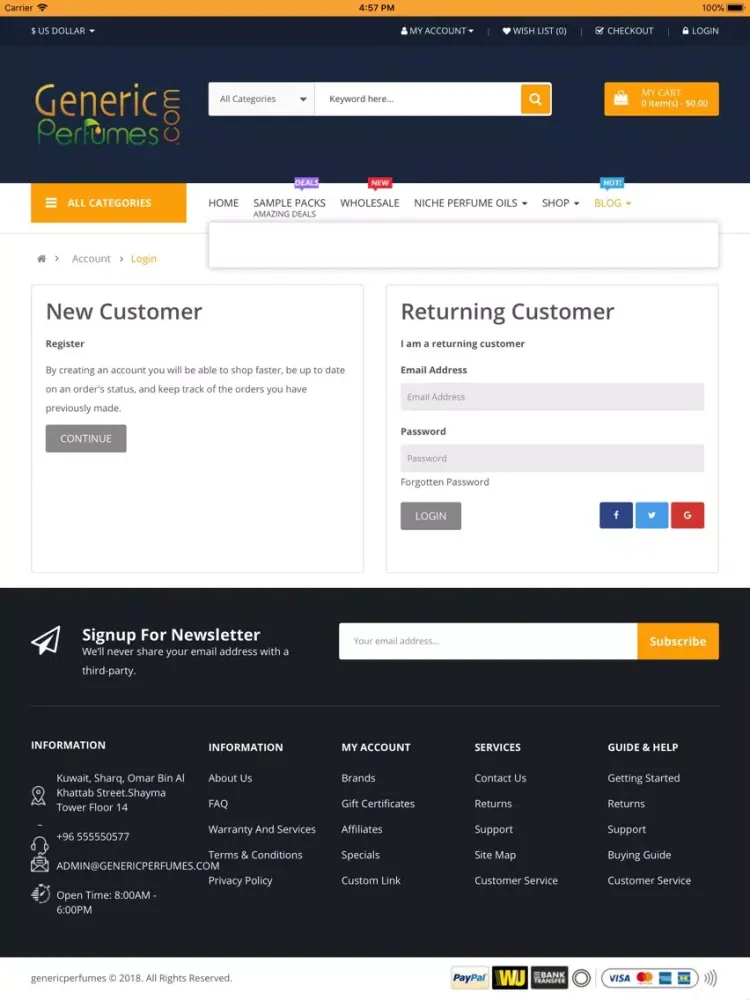Open Sample Packs menu item
The width and height of the screenshot is (750, 1000).
click(x=290, y=203)
